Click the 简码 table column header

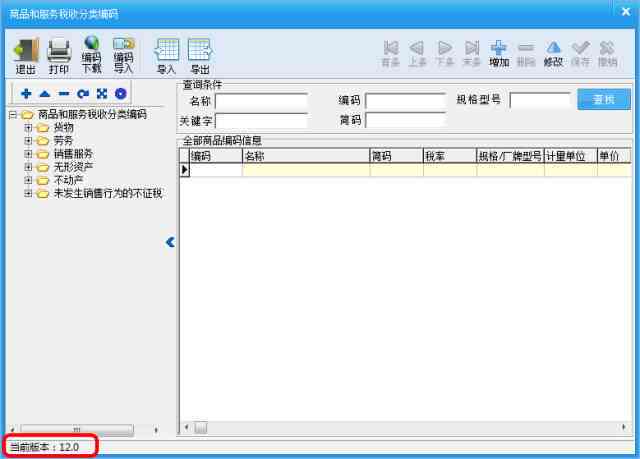396,156
